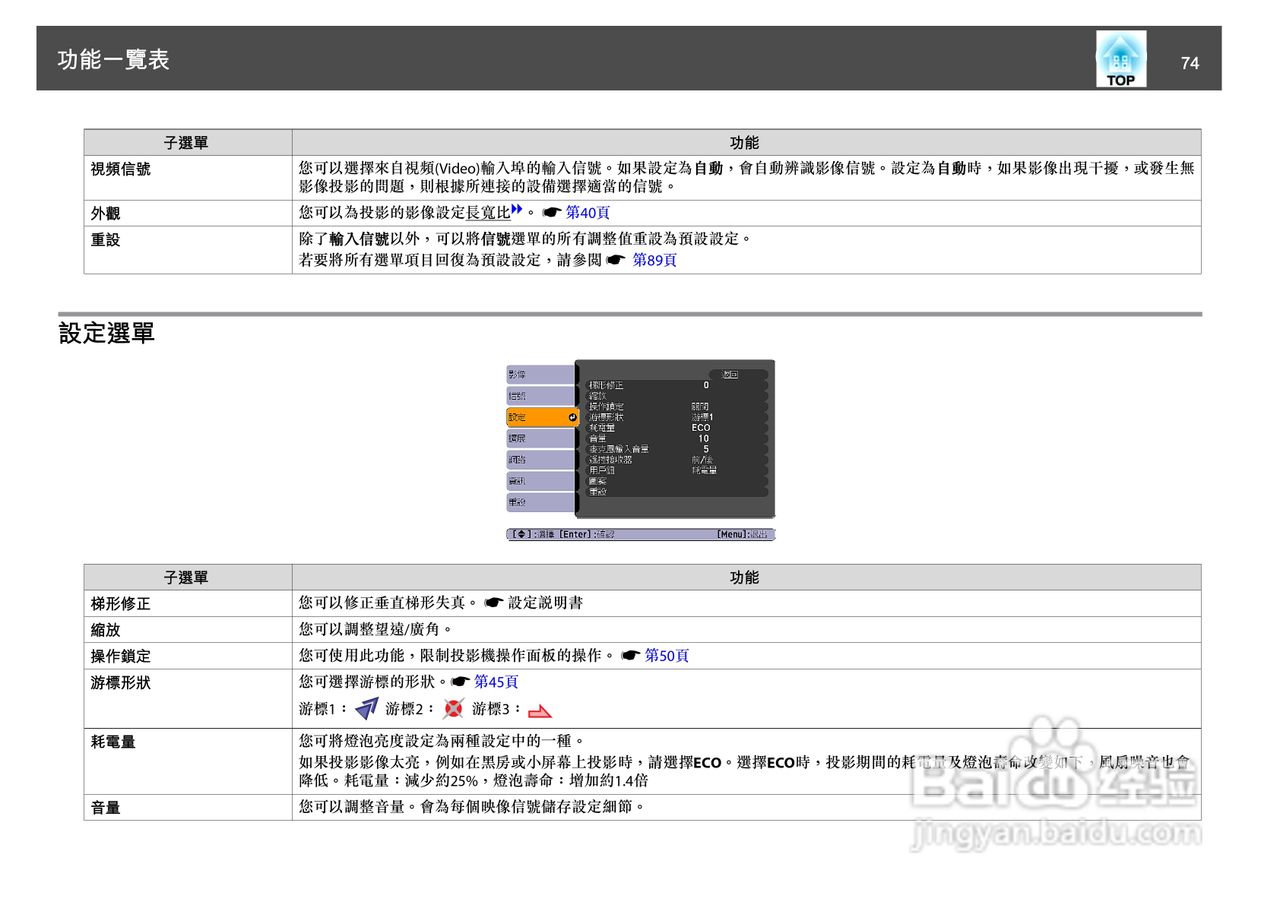The height and width of the screenshot is (905, 1280).
Task: Click the page number 74
Action: tap(1190, 63)
